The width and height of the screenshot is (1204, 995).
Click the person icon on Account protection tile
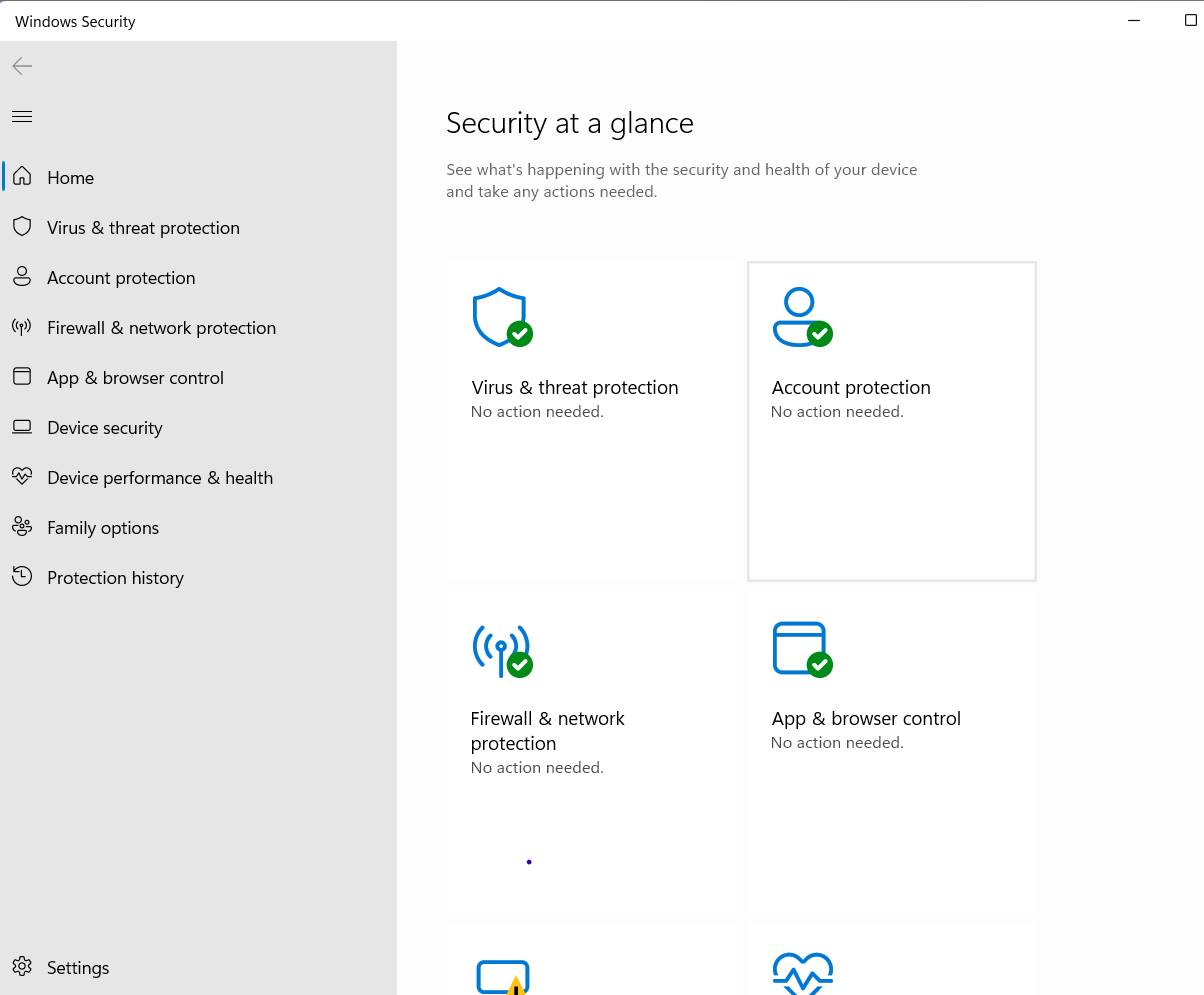coord(799,317)
